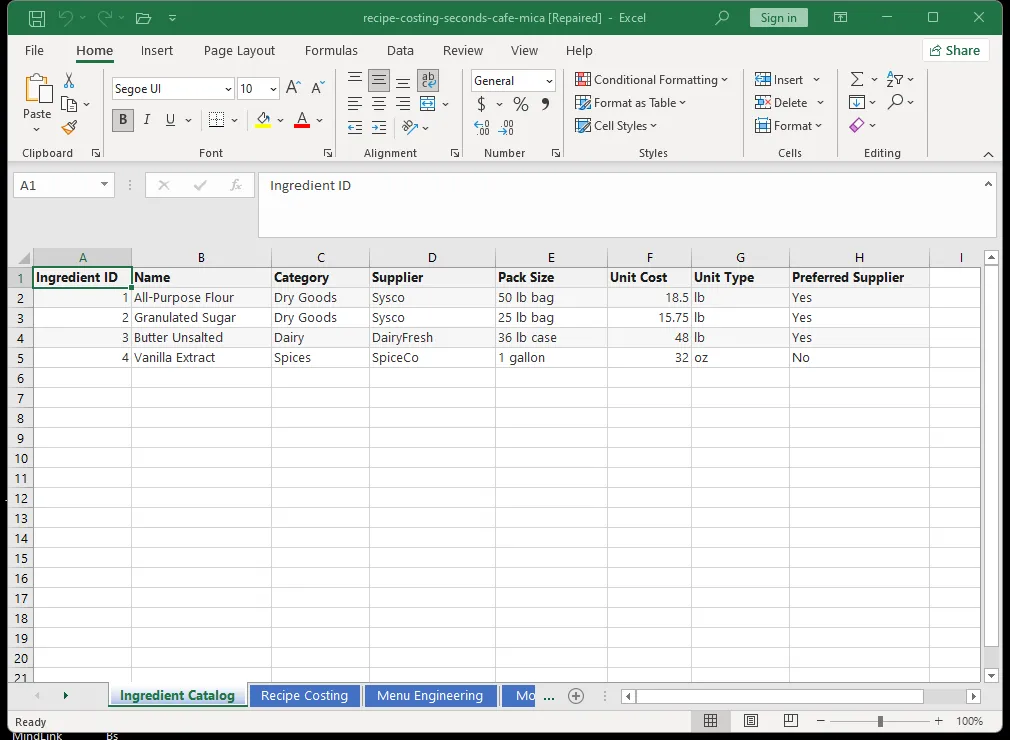Viewport: 1010px width, 740px height.
Task: Increase font size with the large A icon
Action: tap(293, 88)
